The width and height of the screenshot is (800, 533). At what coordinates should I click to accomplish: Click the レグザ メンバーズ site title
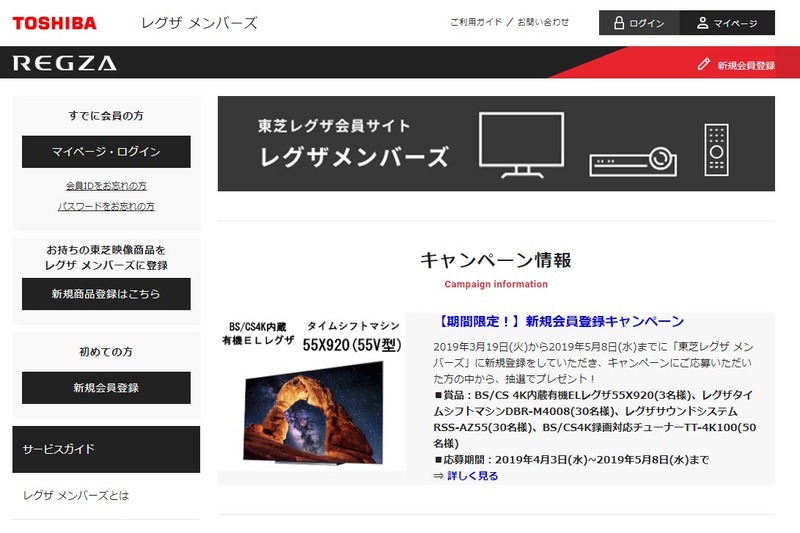point(199,23)
